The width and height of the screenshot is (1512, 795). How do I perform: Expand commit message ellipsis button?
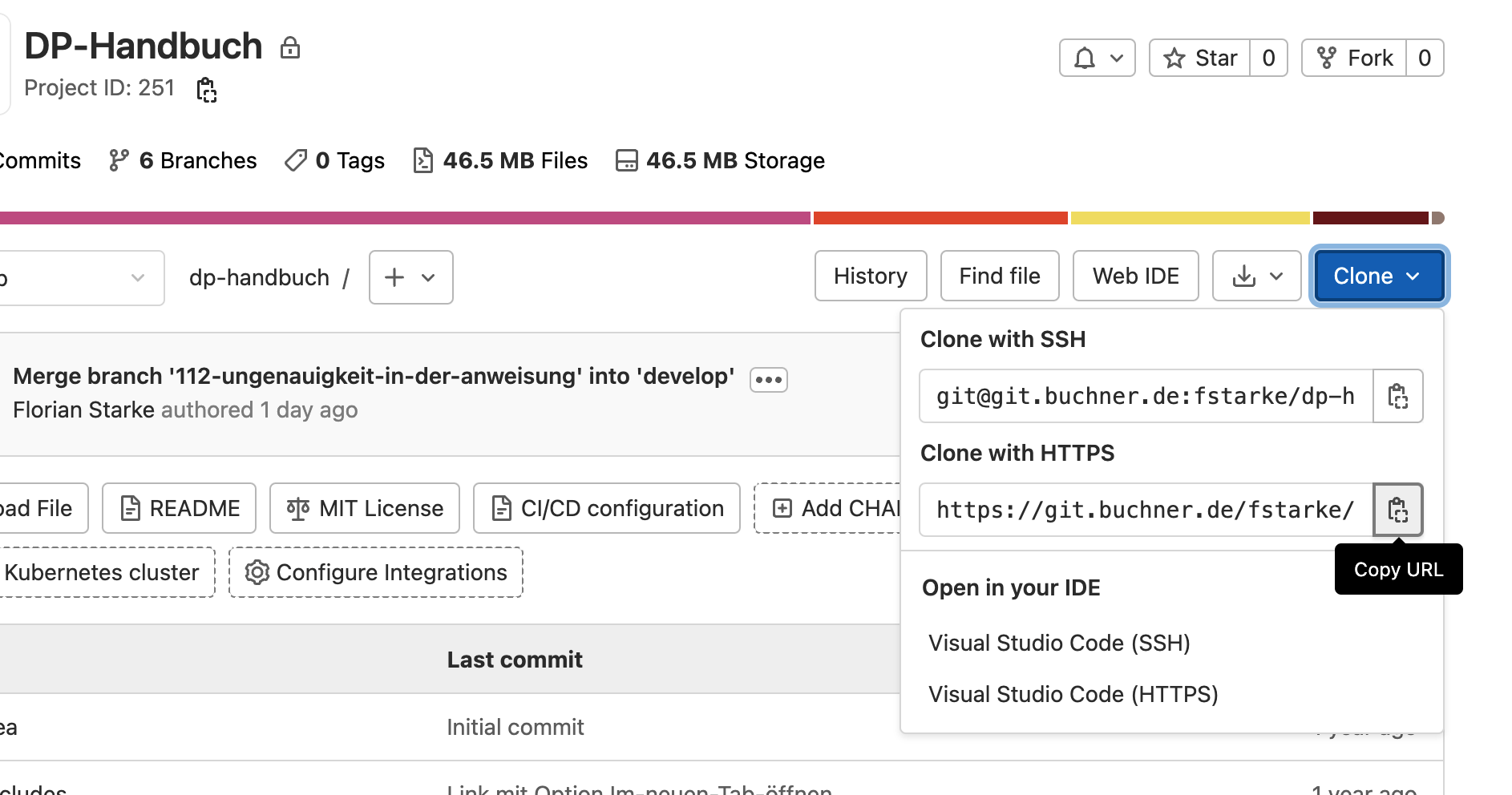pyautogui.click(x=768, y=380)
